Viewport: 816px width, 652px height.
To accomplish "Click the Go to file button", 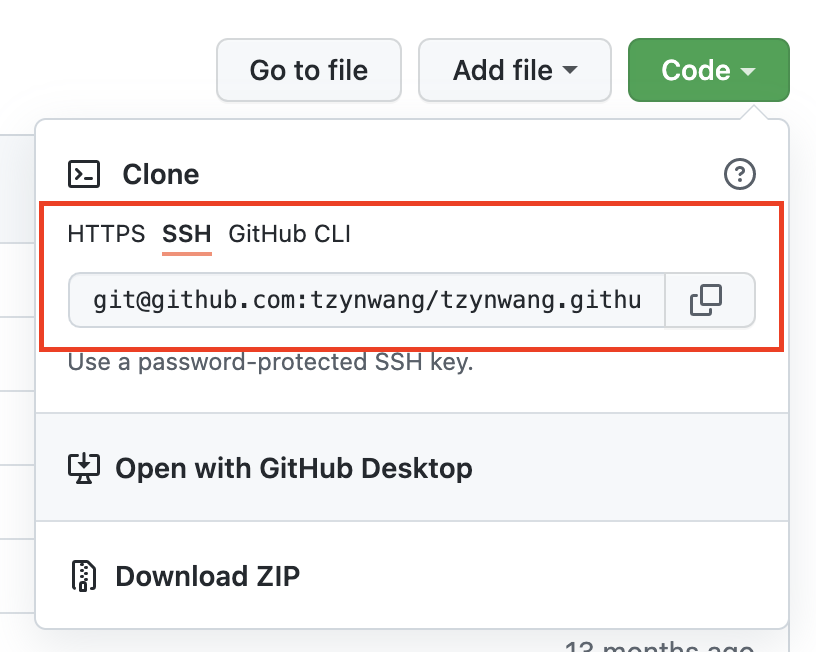I will [308, 70].
